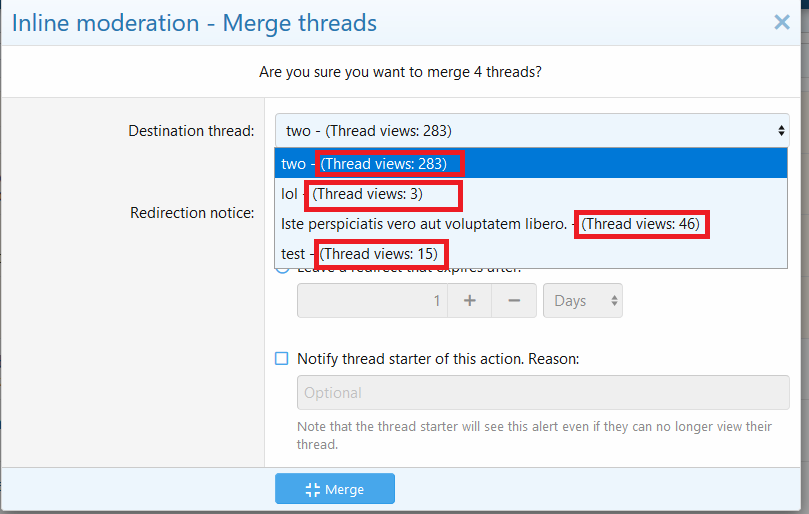The height and width of the screenshot is (514, 809).
Task: Click the plus icon to increase redirect duration
Action: tap(469, 301)
